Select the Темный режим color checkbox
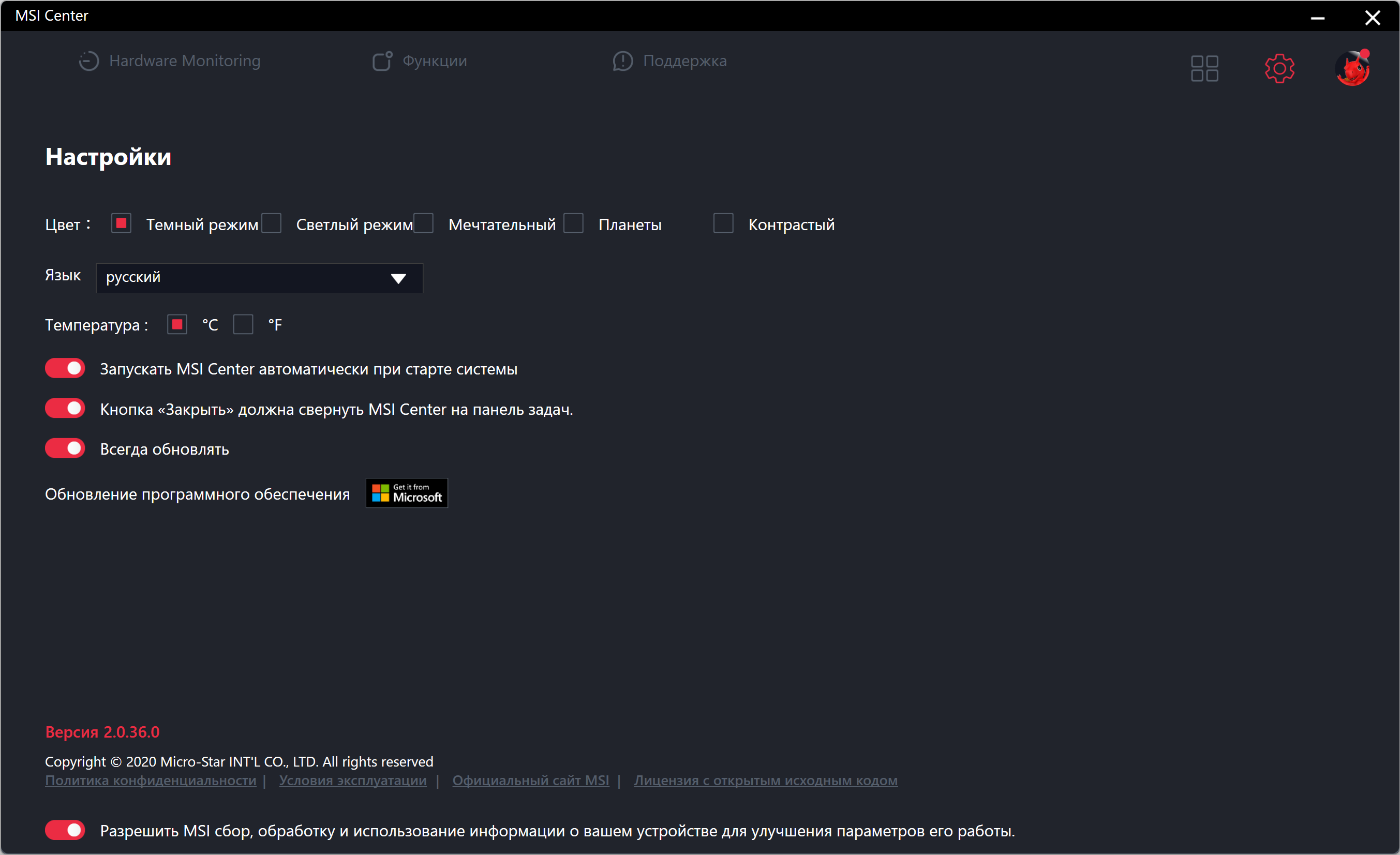1400x855 pixels. [x=121, y=223]
